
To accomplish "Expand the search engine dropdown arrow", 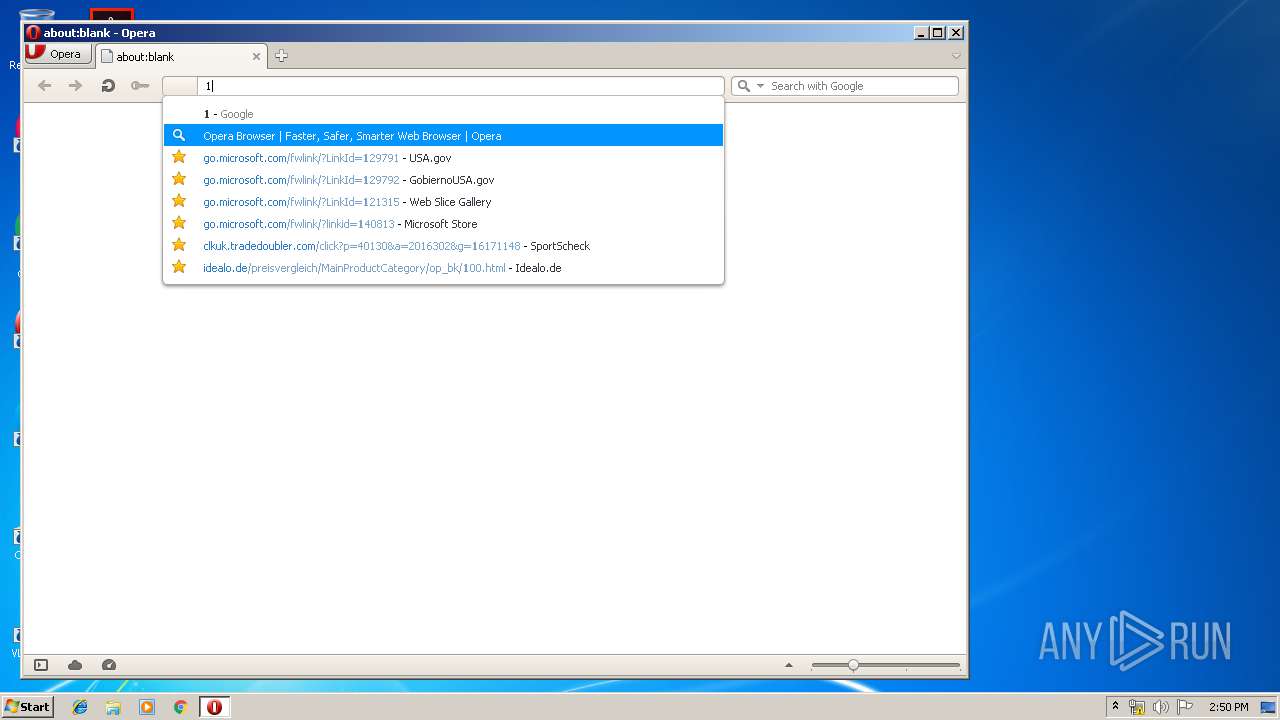I will (x=760, y=86).
